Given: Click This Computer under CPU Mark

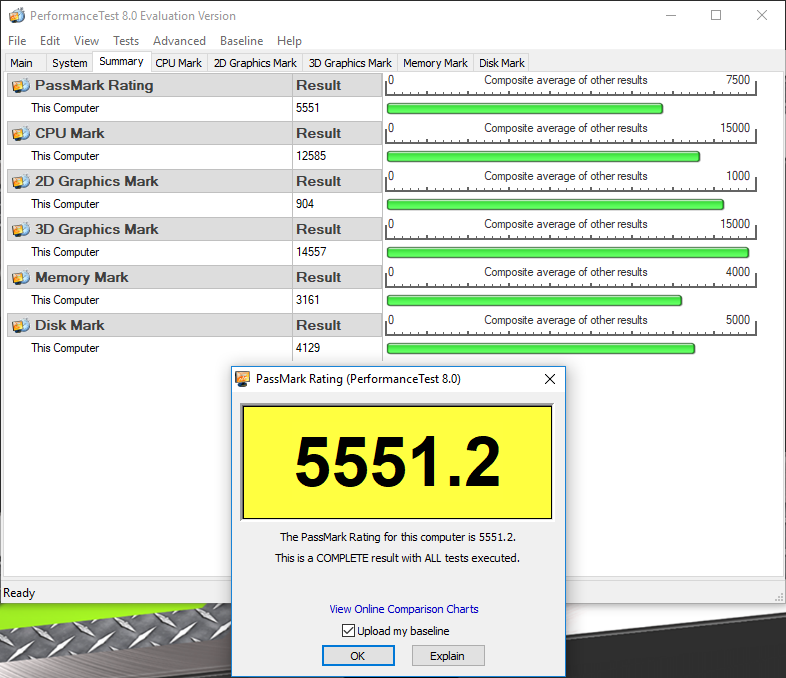Looking at the screenshot, I should coord(65,156).
